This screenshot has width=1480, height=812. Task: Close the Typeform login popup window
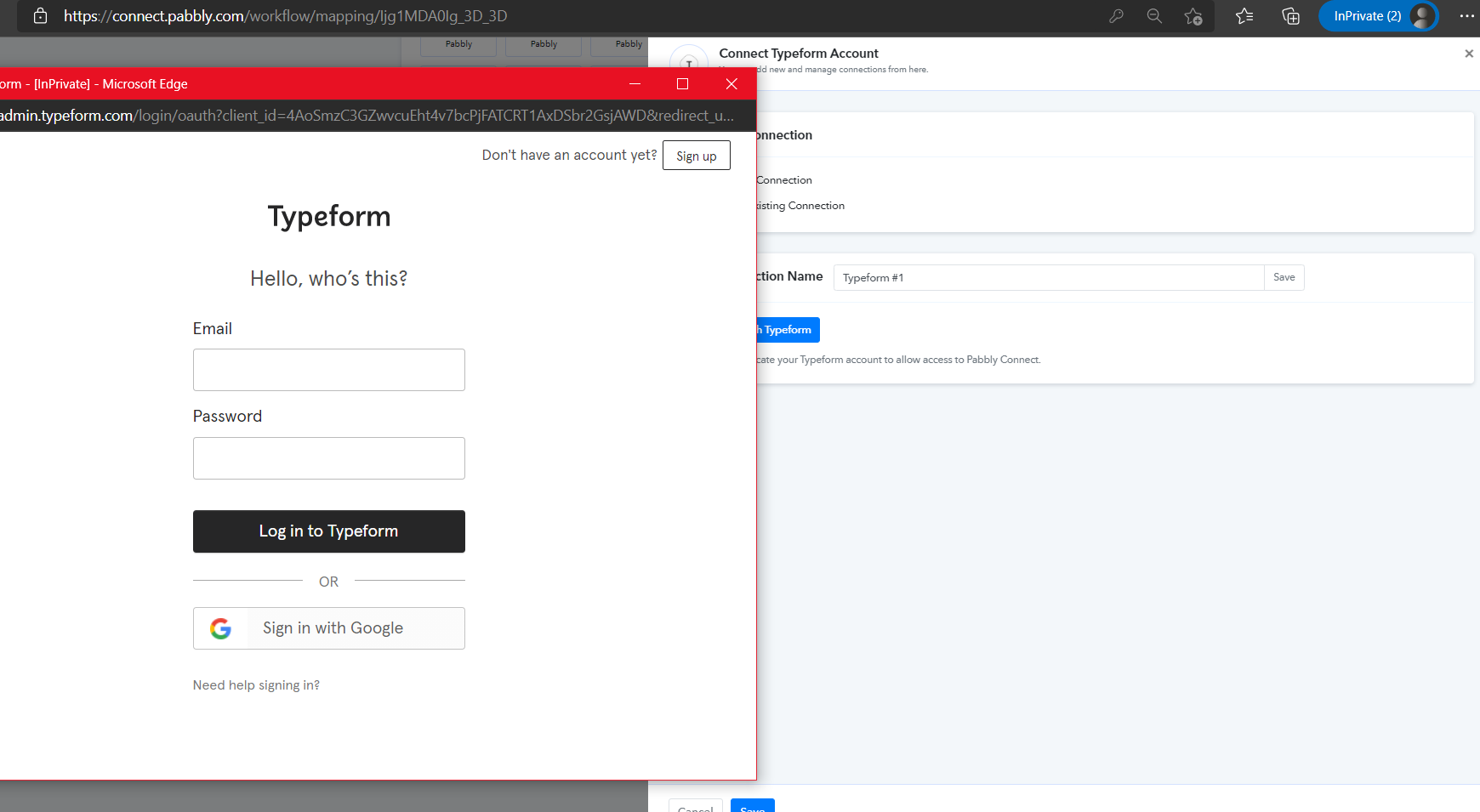click(731, 84)
